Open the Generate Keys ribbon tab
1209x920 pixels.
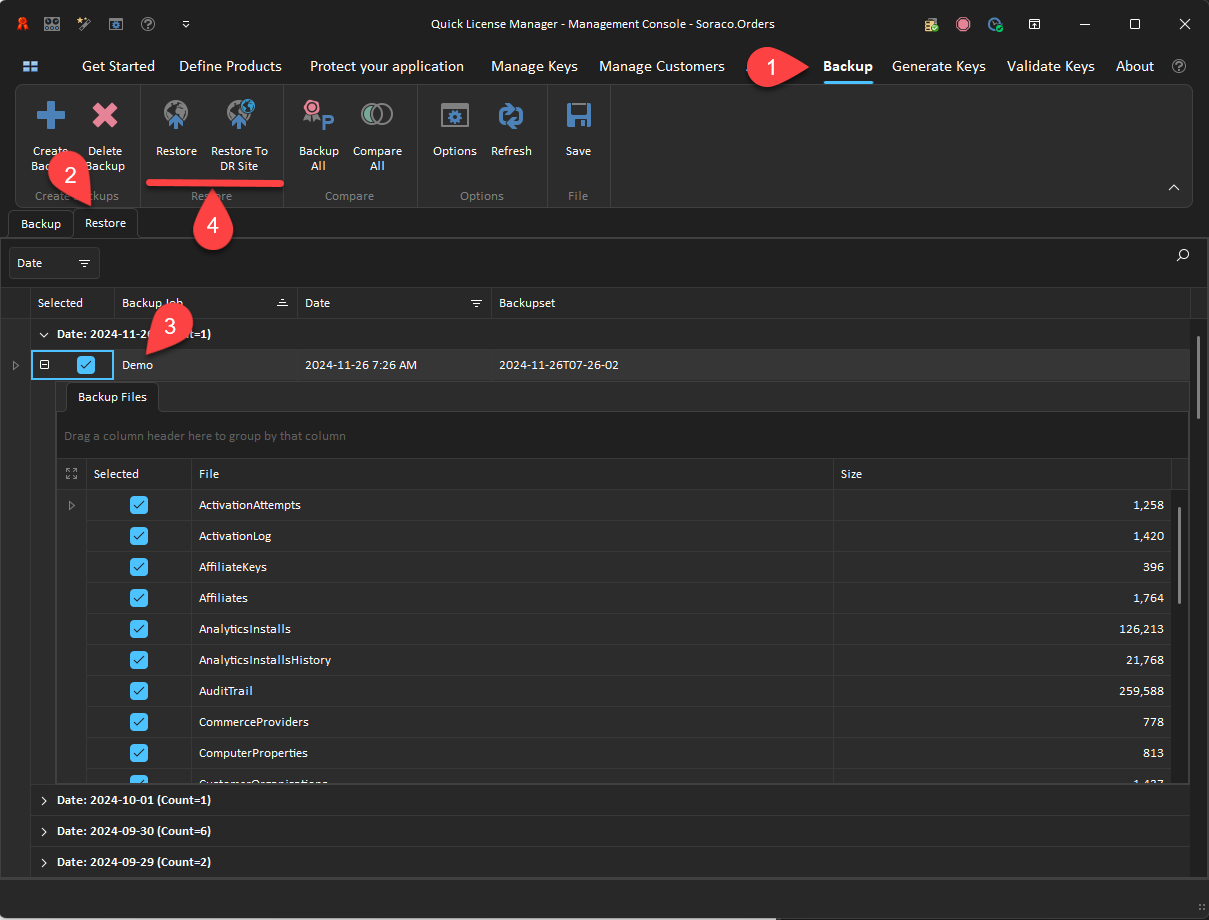pyautogui.click(x=938, y=66)
